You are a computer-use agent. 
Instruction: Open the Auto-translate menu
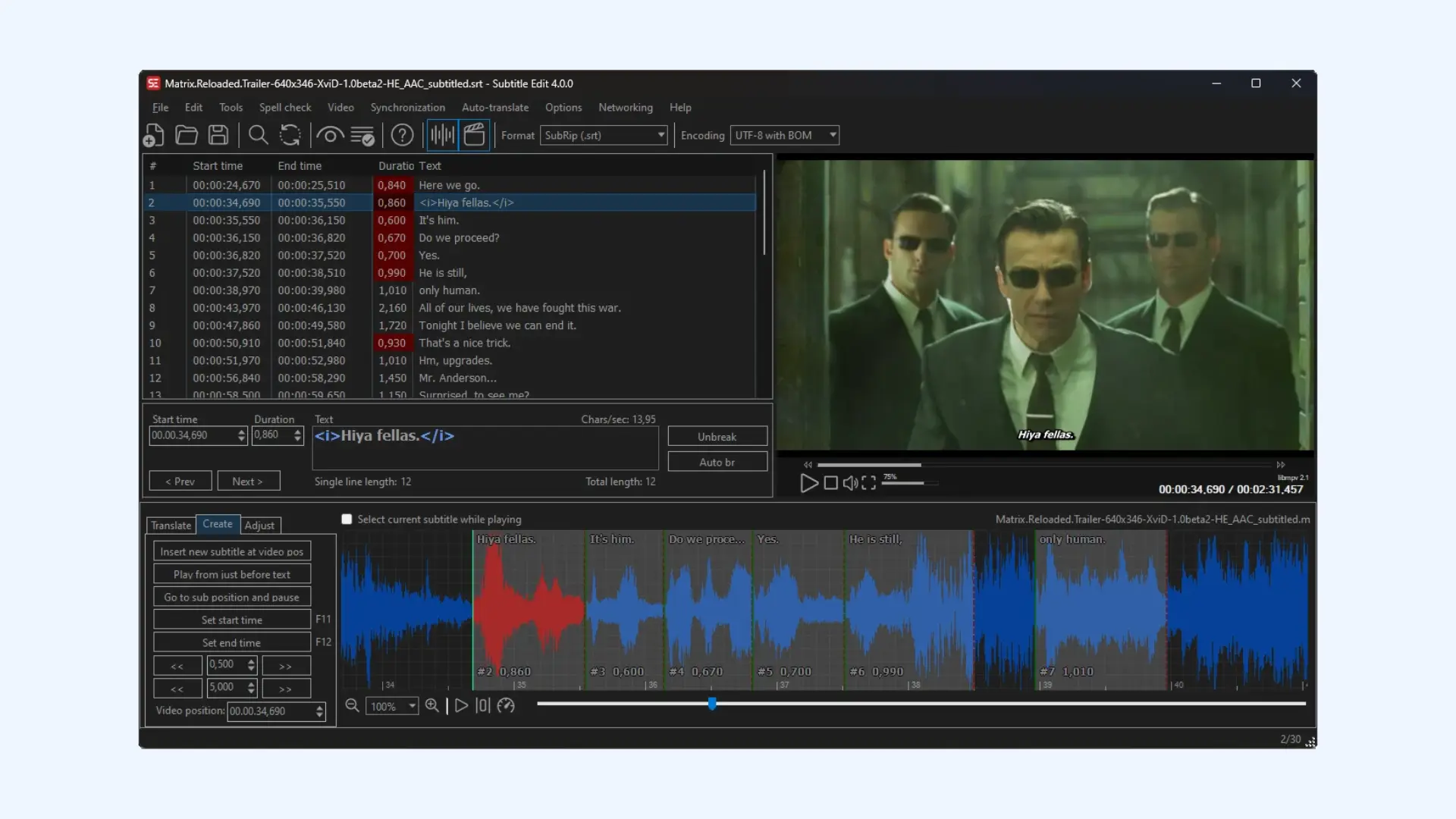pos(495,108)
